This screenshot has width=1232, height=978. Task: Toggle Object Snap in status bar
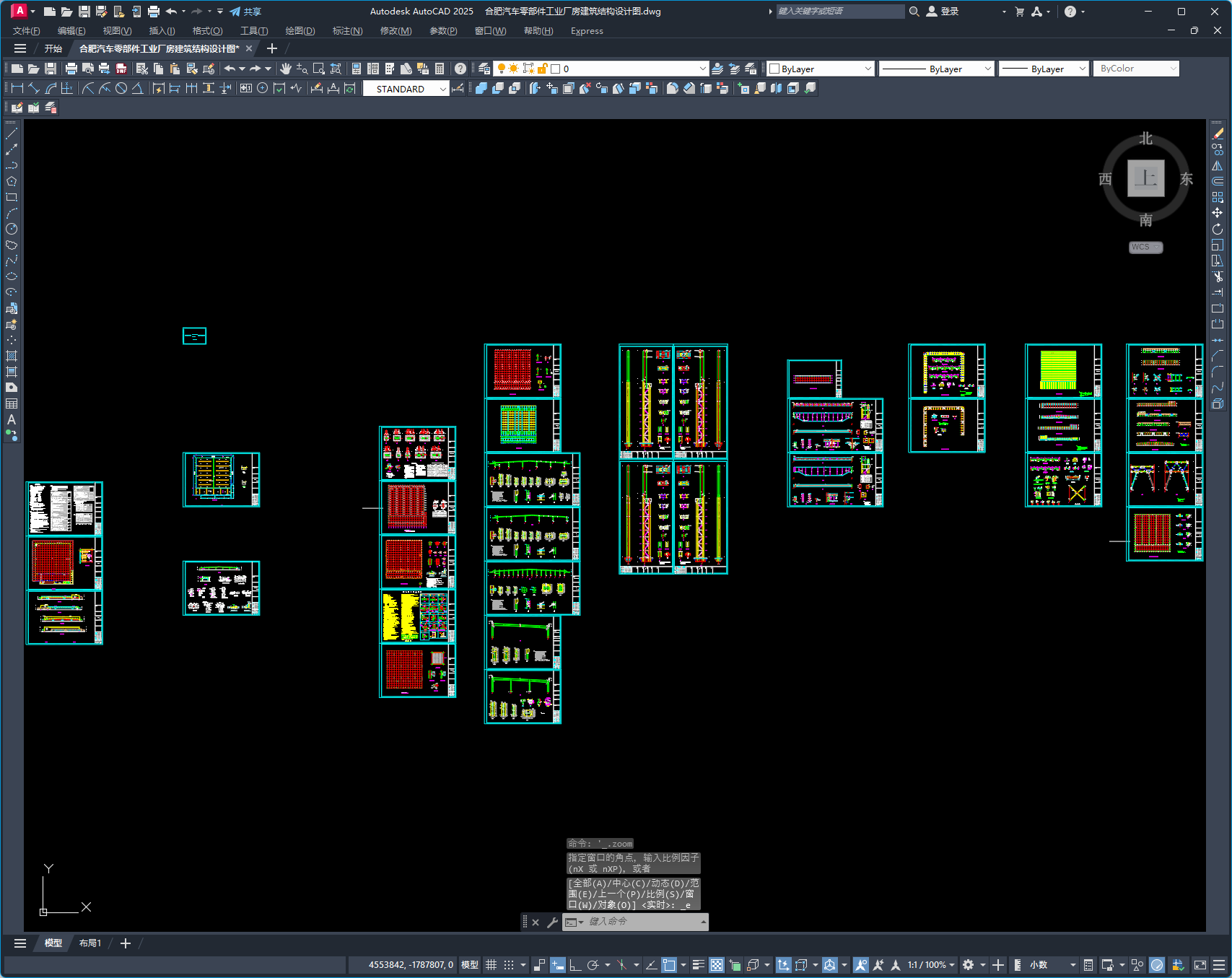pyautogui.click(x=669, y=965)
